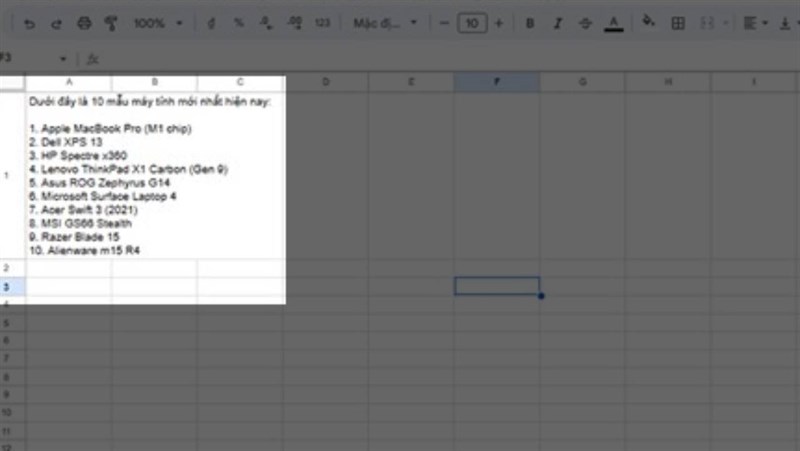Click the Merge cells icon
The height and width of the screenshot is (451, 800).
click(707, 23)
